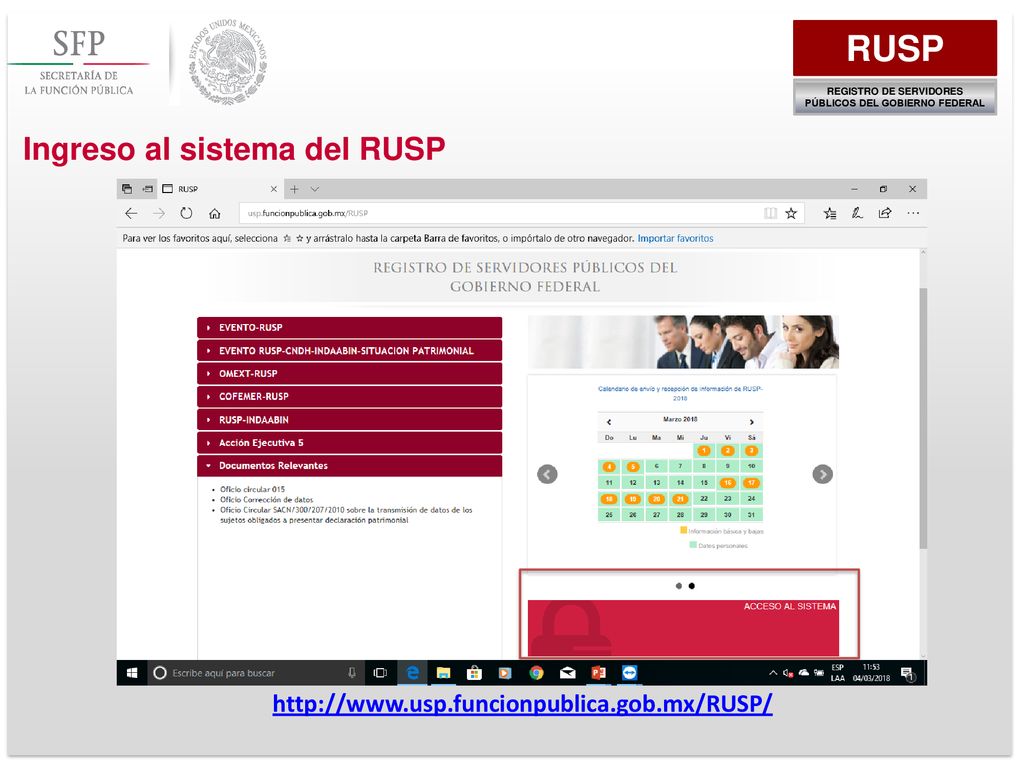Open Microsoft Edge from the taskbar
1024x768 pixels.
pos(412,673)
